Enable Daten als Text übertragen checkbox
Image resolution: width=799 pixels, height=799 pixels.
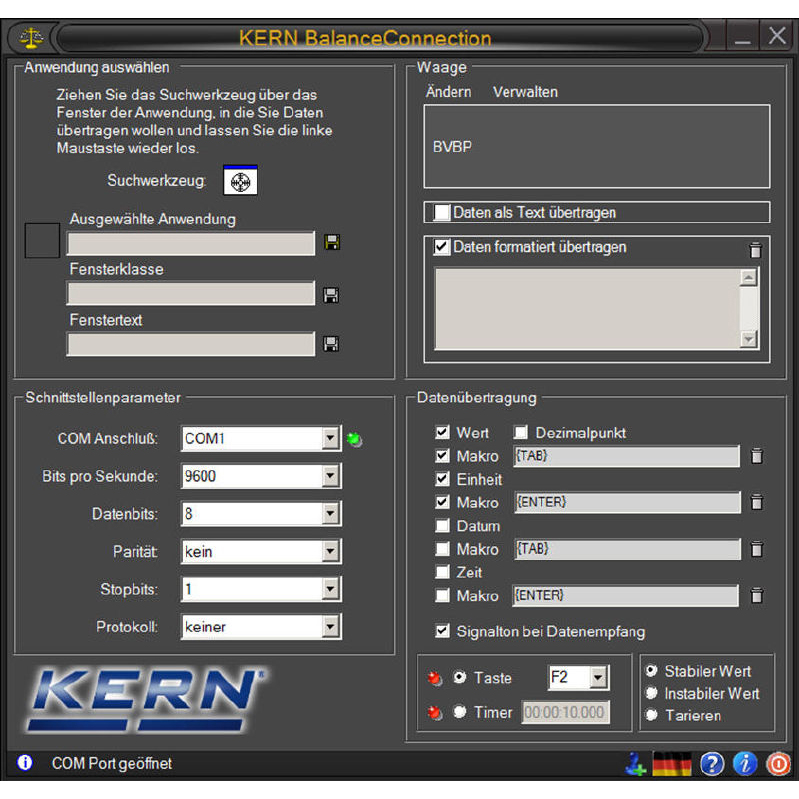pyautogui.click(x=441, y=212)
